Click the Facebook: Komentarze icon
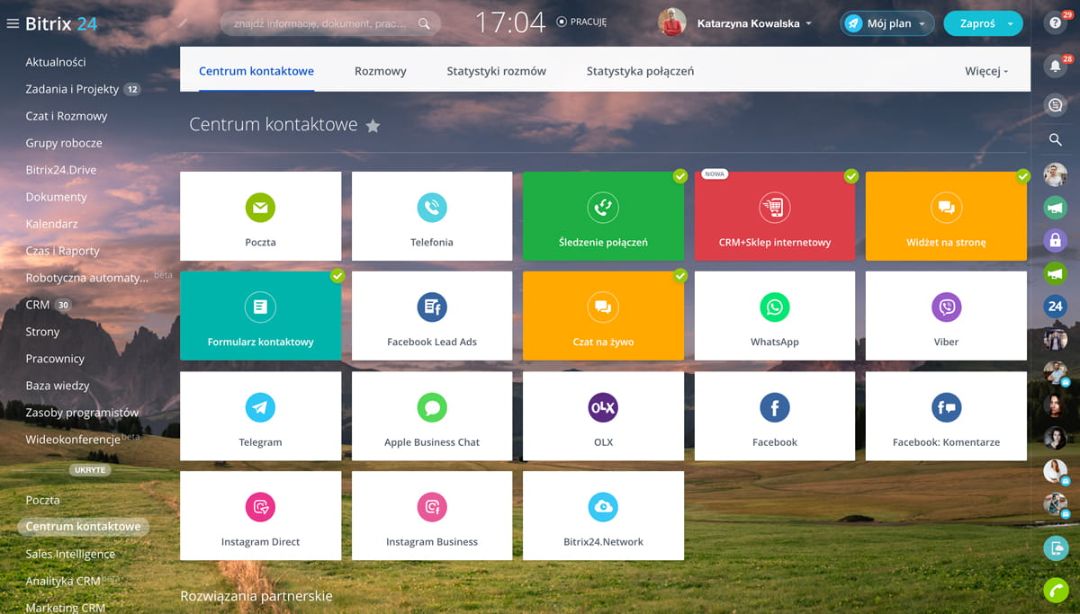This screenshot has width=1080, height=614. (946, 407)
